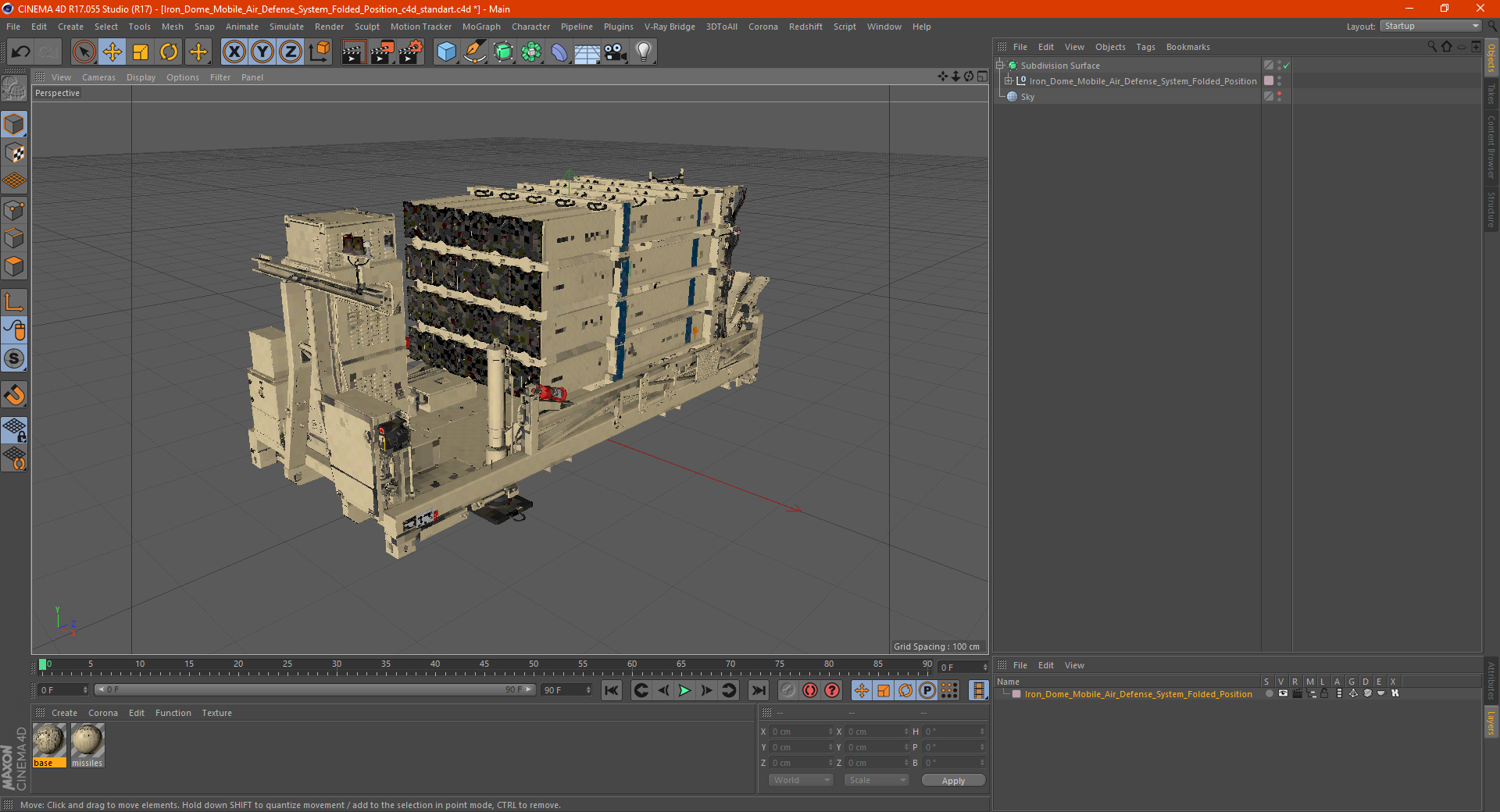Screen dimensions: 1500x812
Task: Open the Create menu
Action: pyautogui.click(x=70, y=27)
